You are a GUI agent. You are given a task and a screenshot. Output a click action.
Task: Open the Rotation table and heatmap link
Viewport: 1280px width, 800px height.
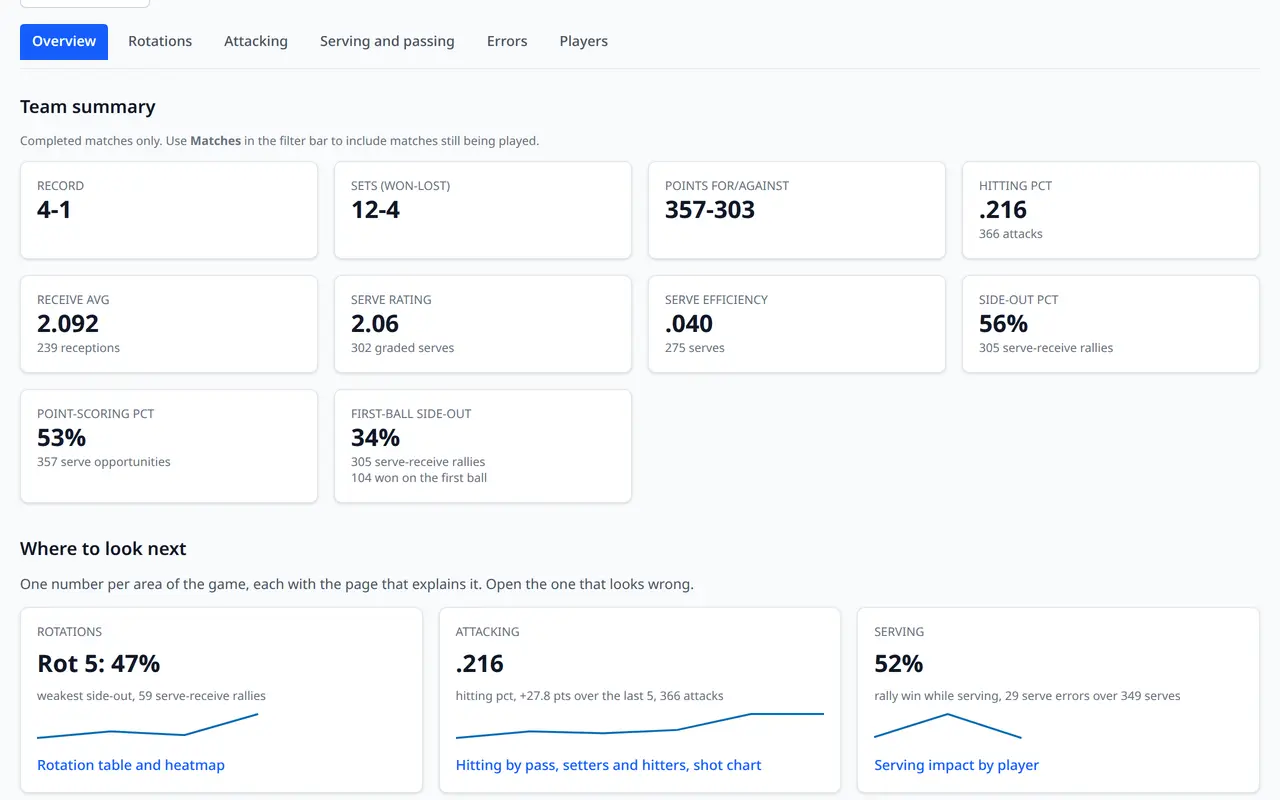(131, 765)
